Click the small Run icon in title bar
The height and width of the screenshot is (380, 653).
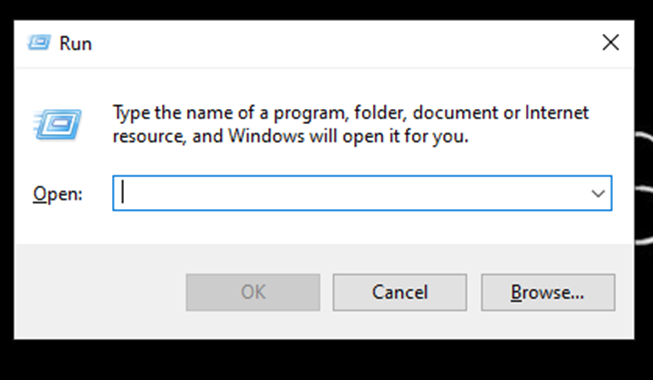click(39, 42)
